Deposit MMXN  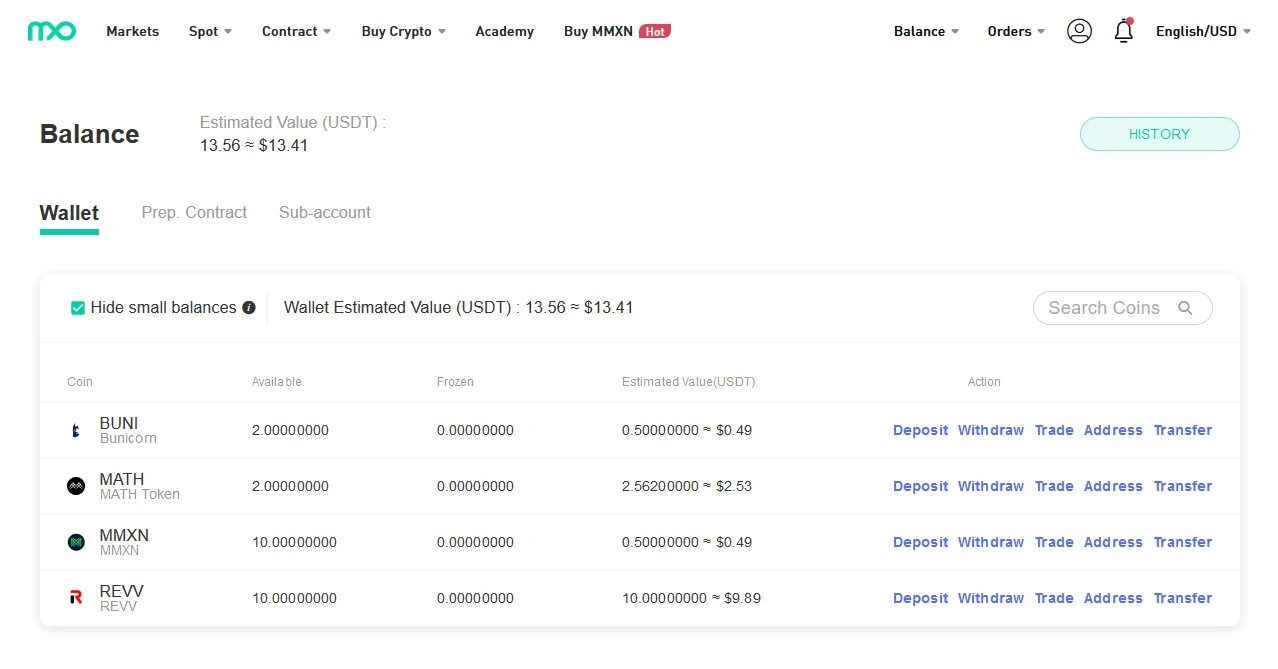[920, 542]
